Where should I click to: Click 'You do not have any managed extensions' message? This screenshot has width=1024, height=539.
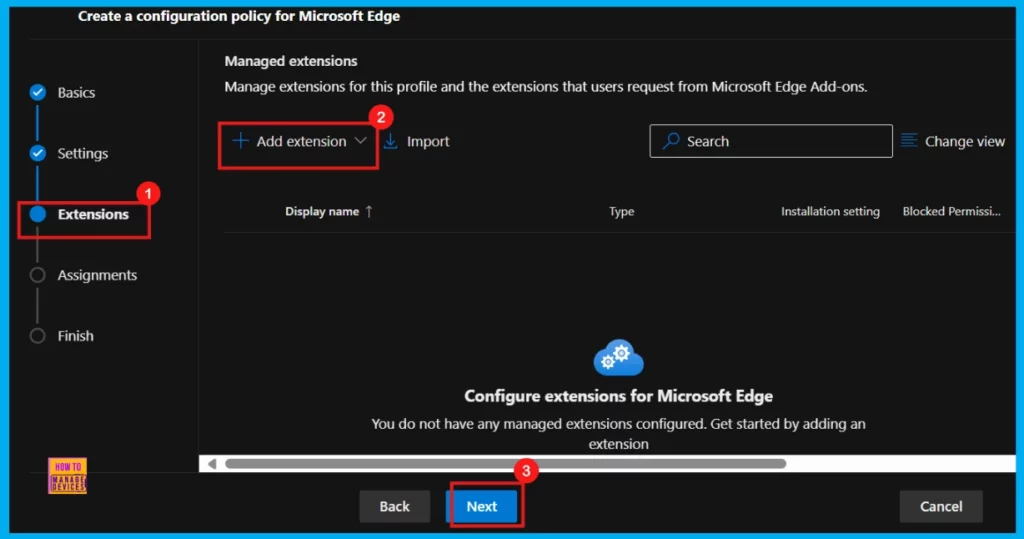pos(618,434)
